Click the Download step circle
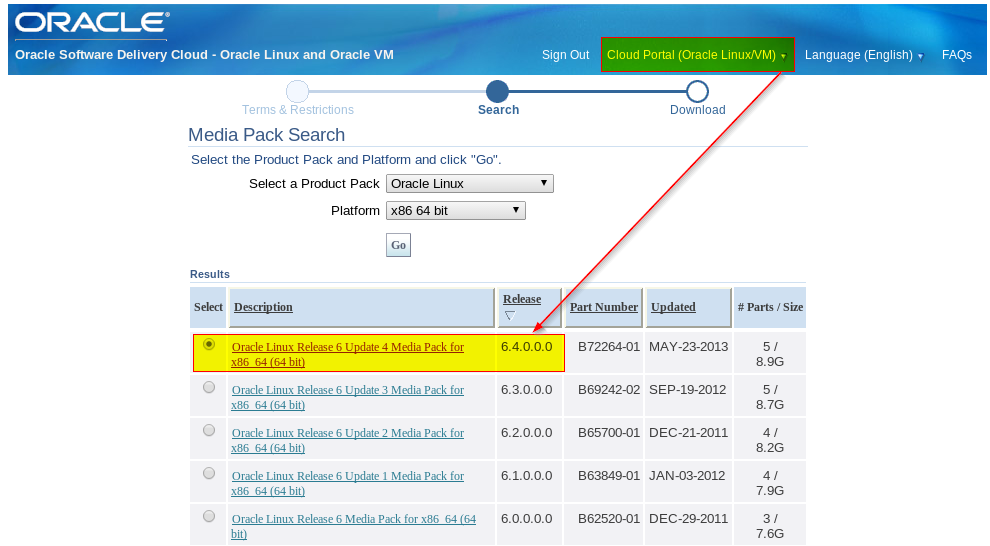Screen dimensions: 990x546 click(697, 92)
